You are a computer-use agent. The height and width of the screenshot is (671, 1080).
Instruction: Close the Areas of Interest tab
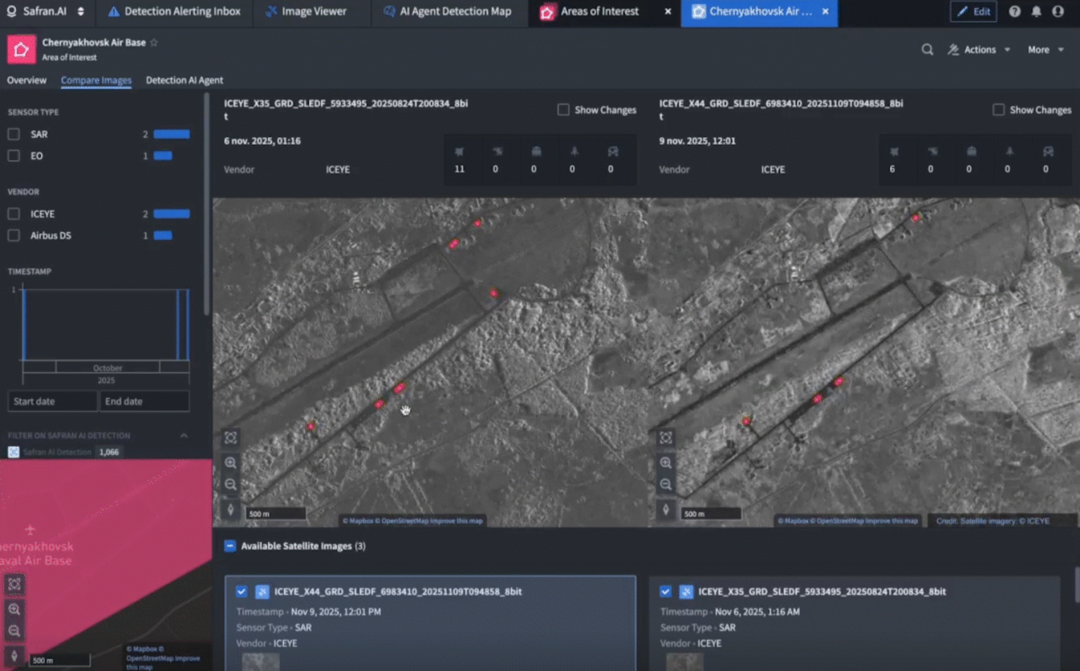coord(667,12)
